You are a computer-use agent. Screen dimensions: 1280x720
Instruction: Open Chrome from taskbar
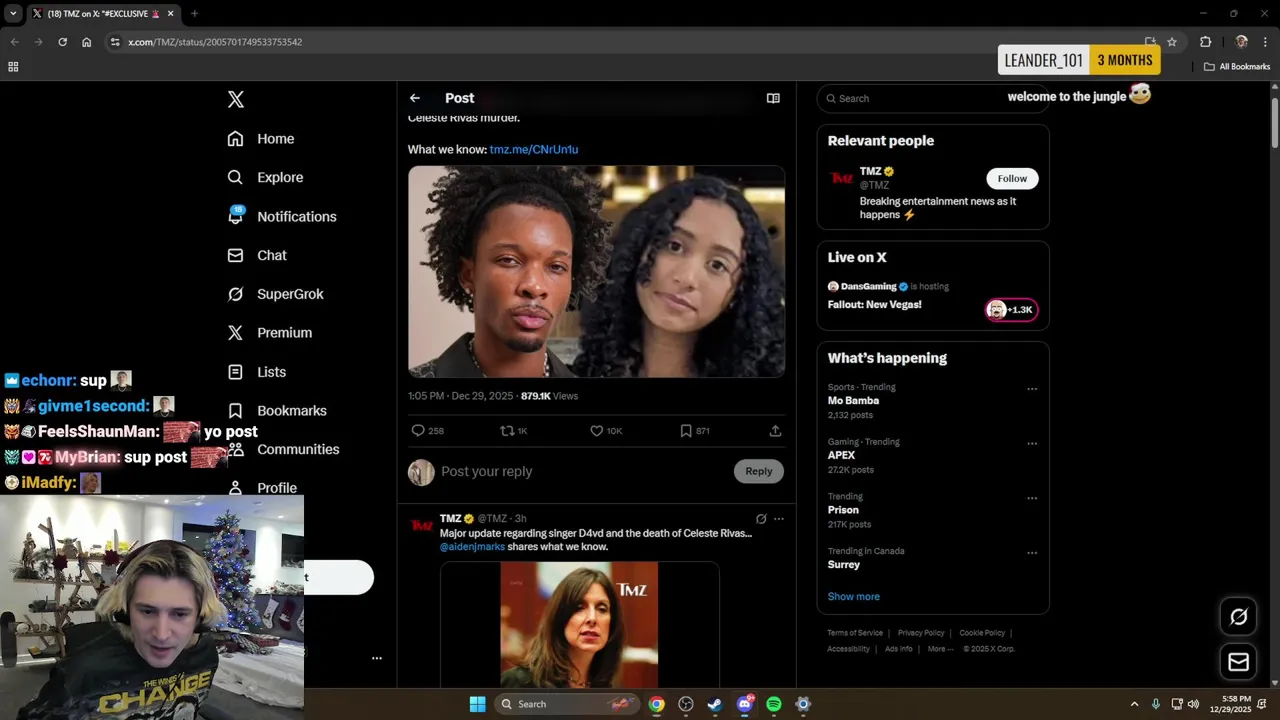[x=656, y=704]
